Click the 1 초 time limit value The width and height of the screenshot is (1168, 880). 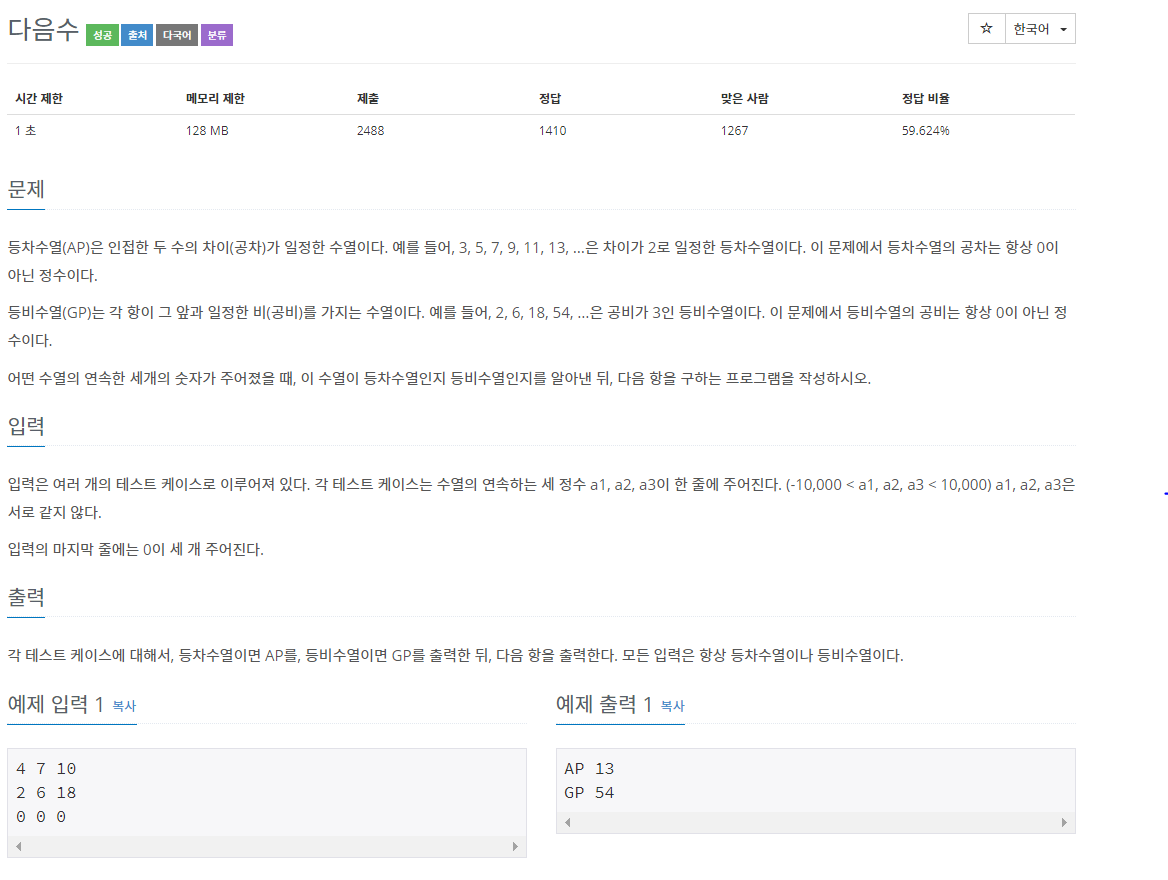pyautogui.click(x=25, y=130)
